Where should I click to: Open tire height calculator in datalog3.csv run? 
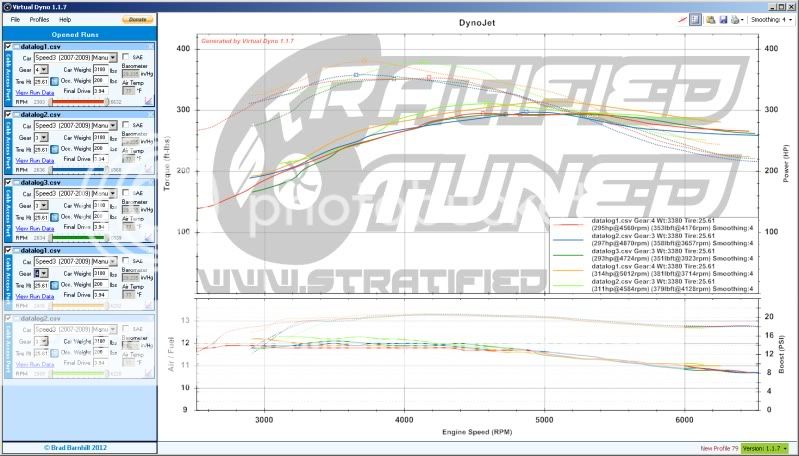[x=55, y=217]
